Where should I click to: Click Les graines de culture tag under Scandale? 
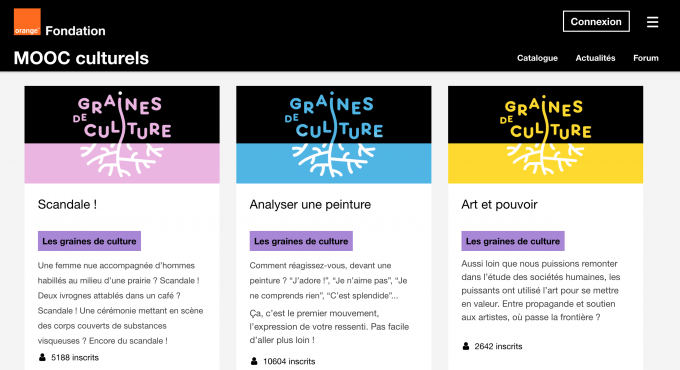click(x=89, y=241)
